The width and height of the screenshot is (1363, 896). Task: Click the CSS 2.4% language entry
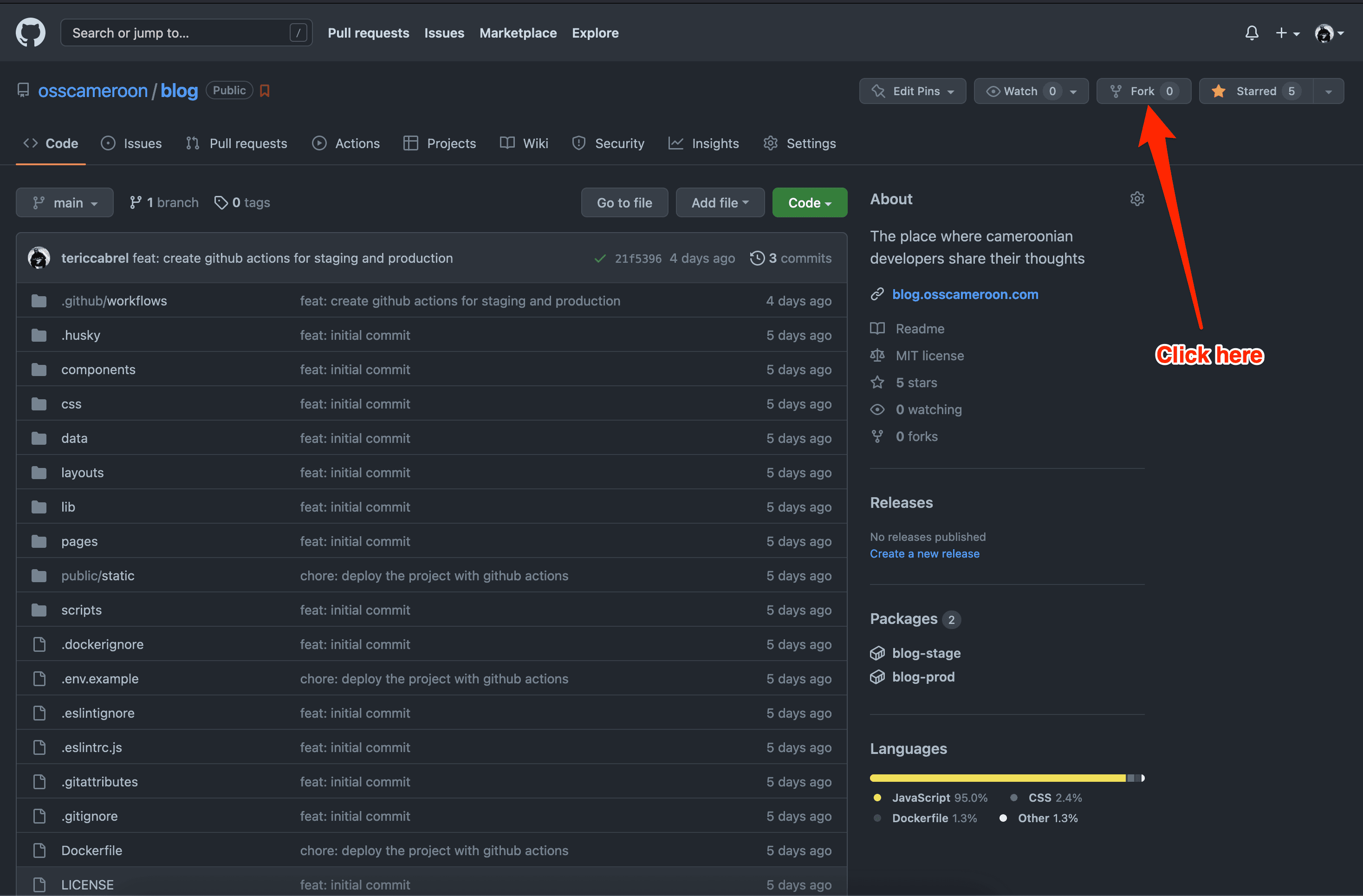click(x=1046, y=797)
